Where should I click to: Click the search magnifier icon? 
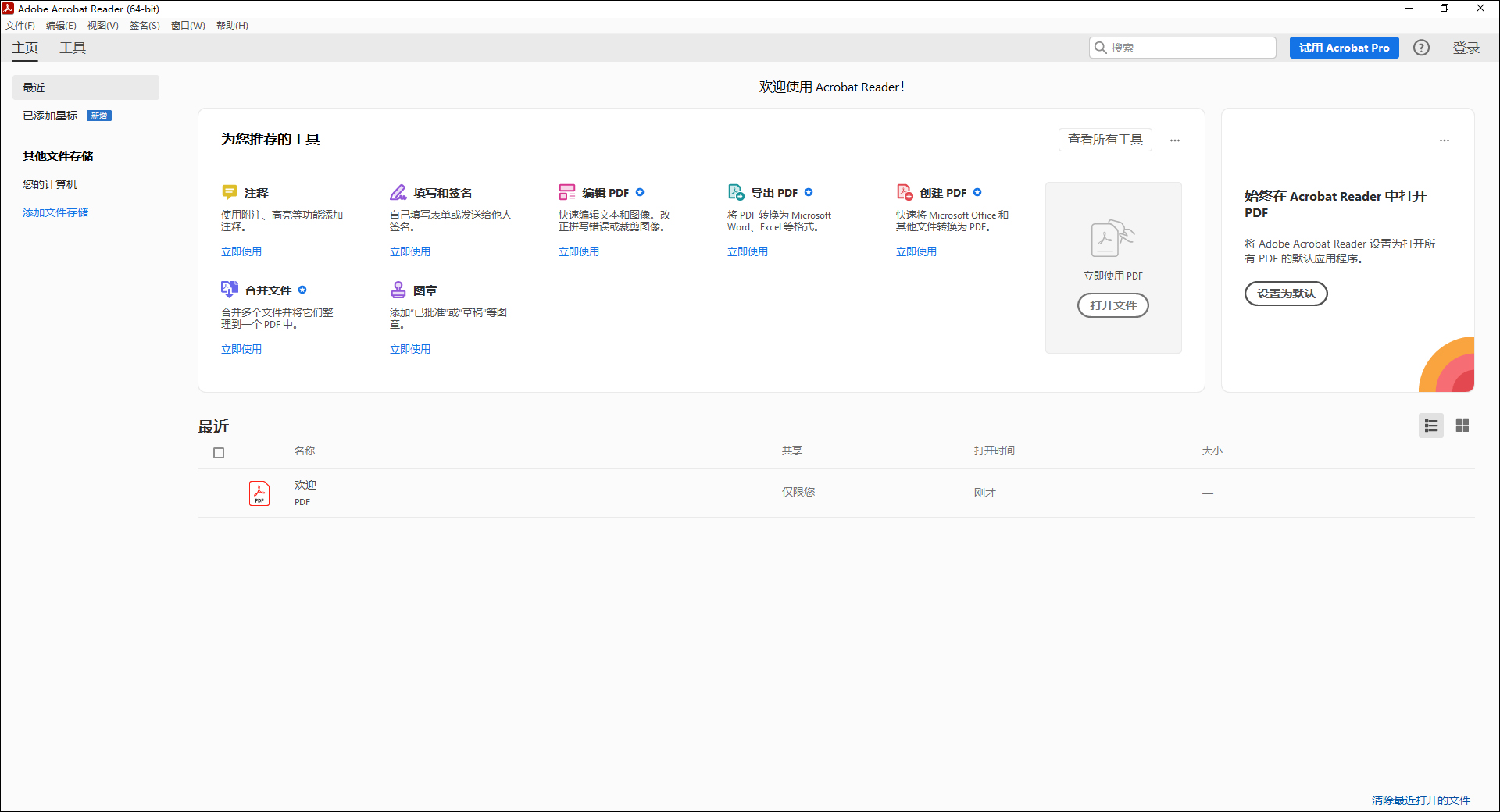[x=1101, y=48]
